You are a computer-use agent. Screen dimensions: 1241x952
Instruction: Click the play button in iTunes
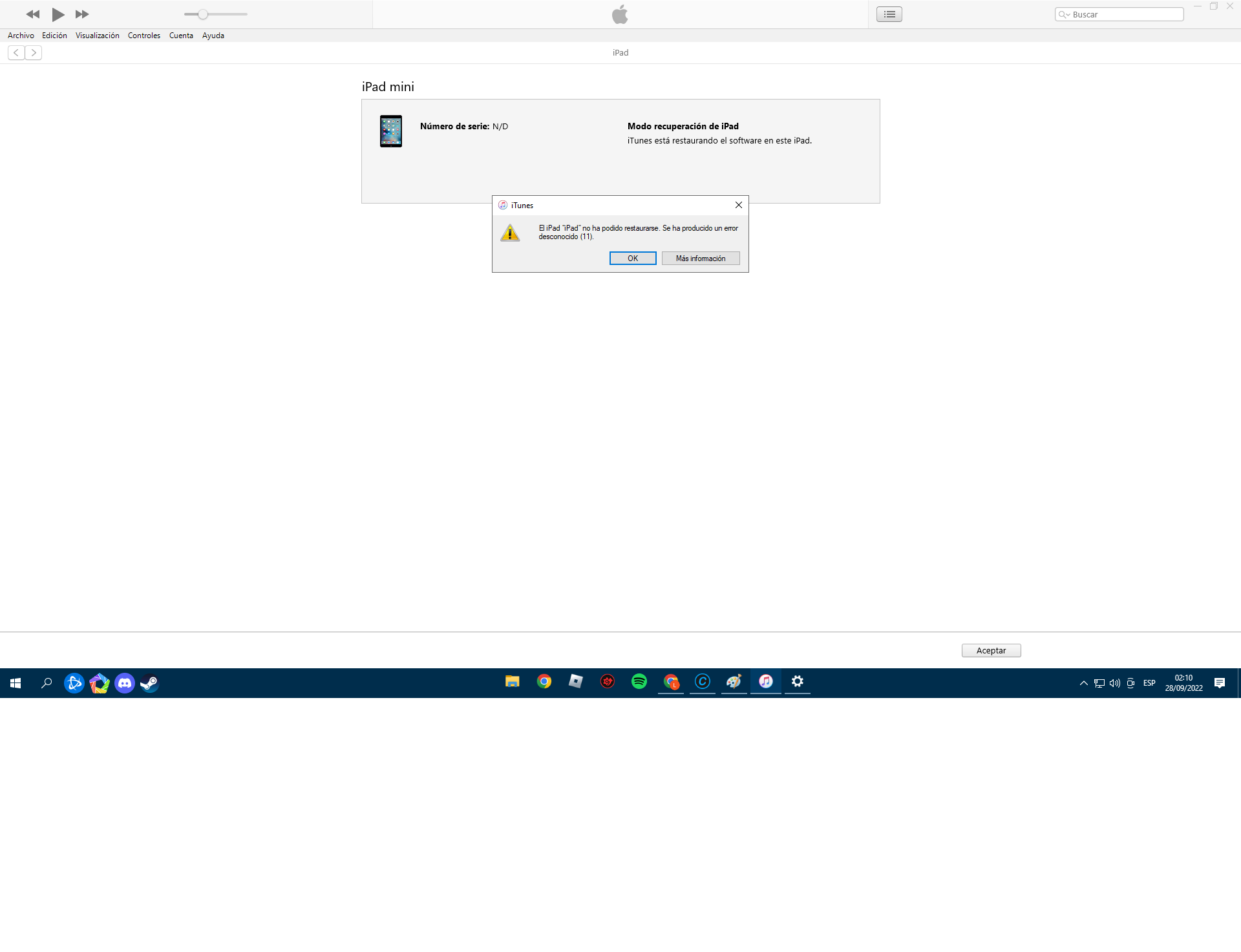58,14
